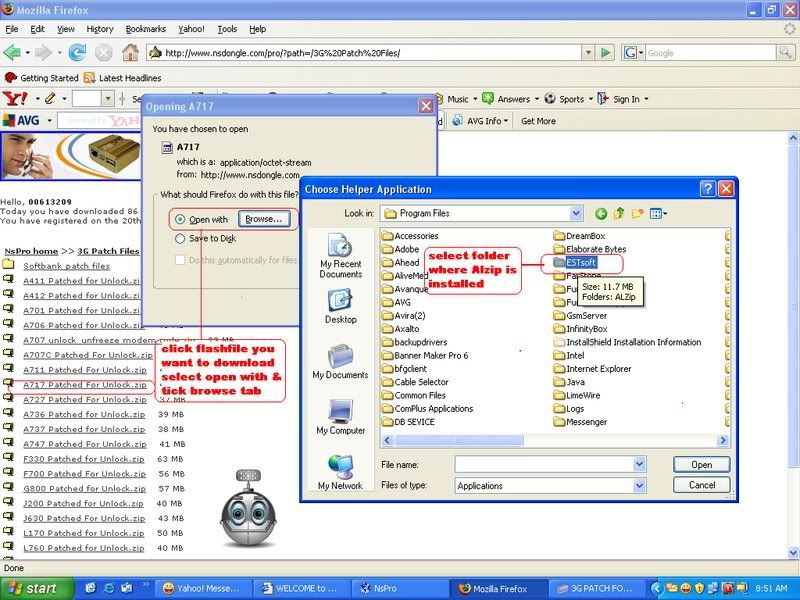Open My Recent Documents in places bar
800x600 pixels.
(340, 255)
